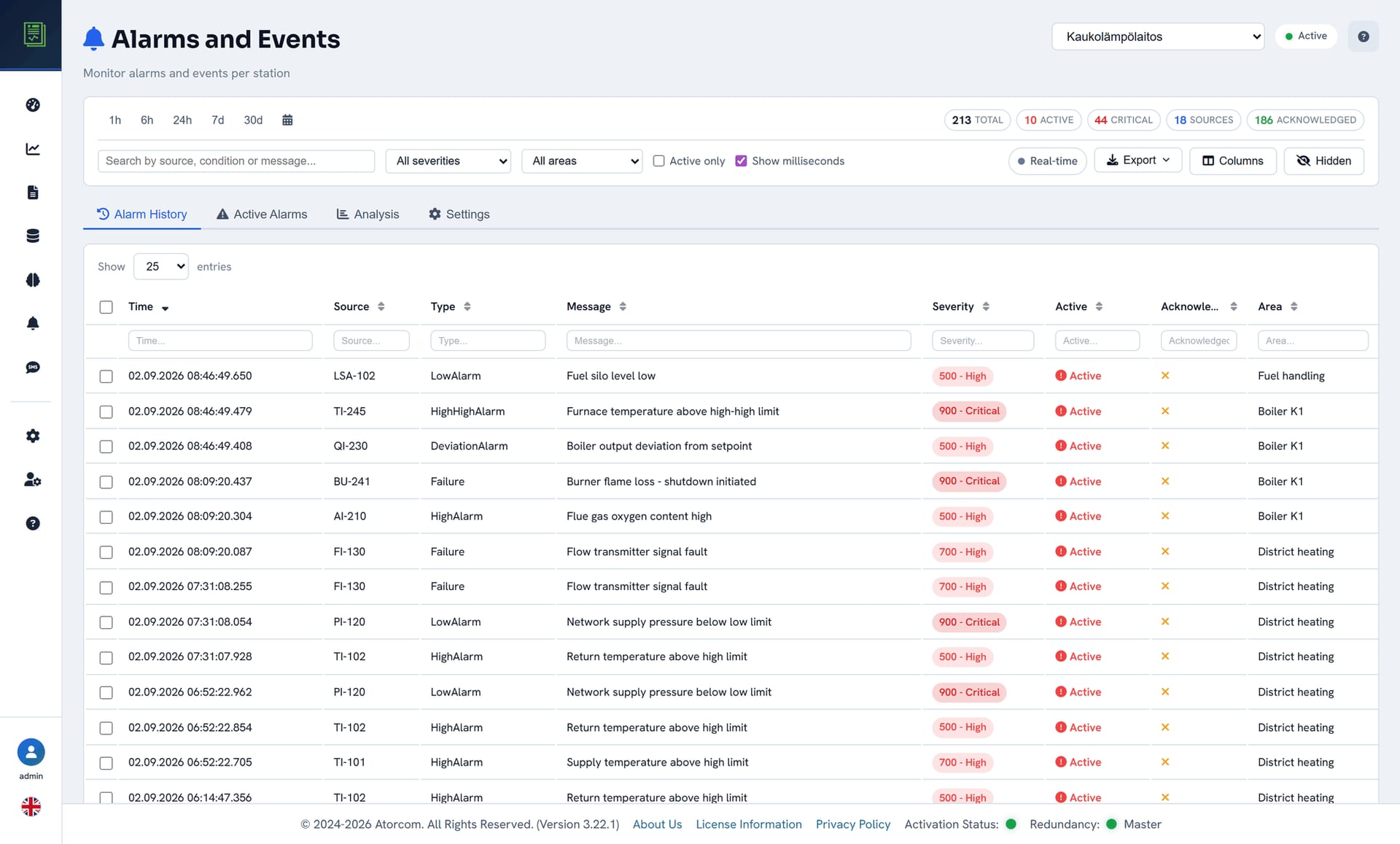
Task: Click the Hidden button
Action: coord(1323,160)
